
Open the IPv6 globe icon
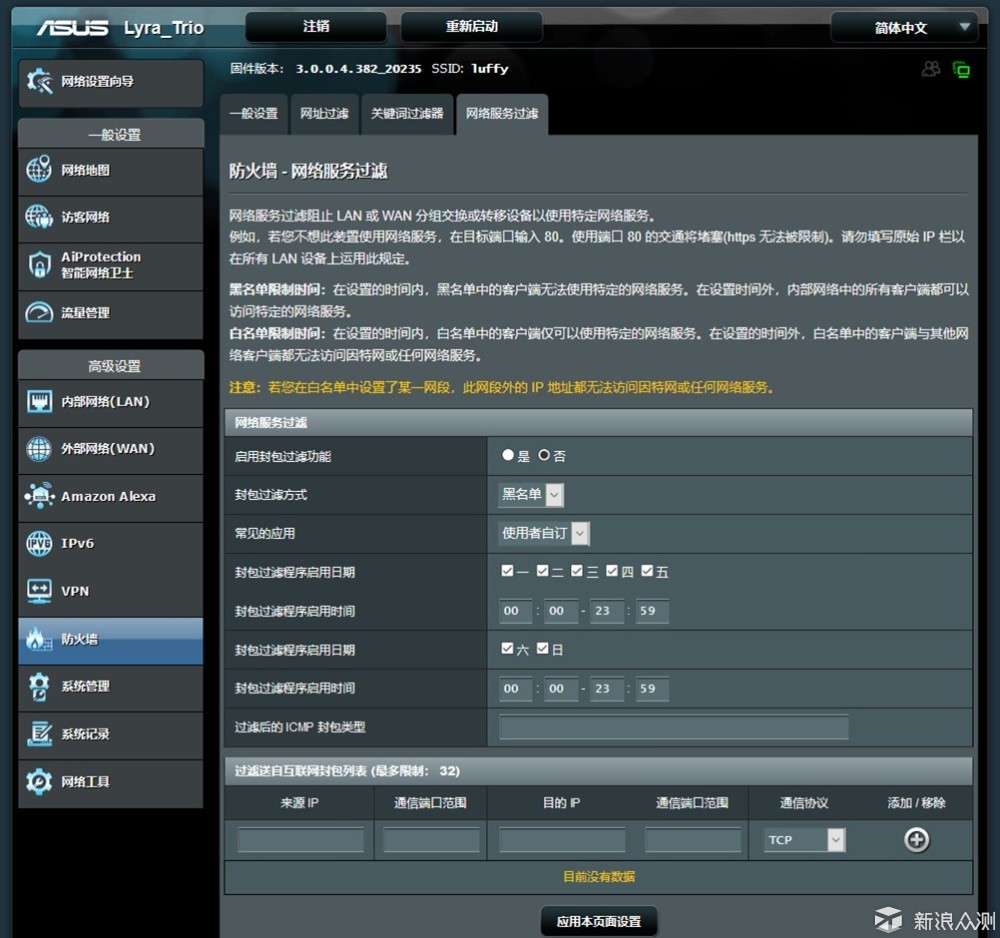click(x=39, y=543)
